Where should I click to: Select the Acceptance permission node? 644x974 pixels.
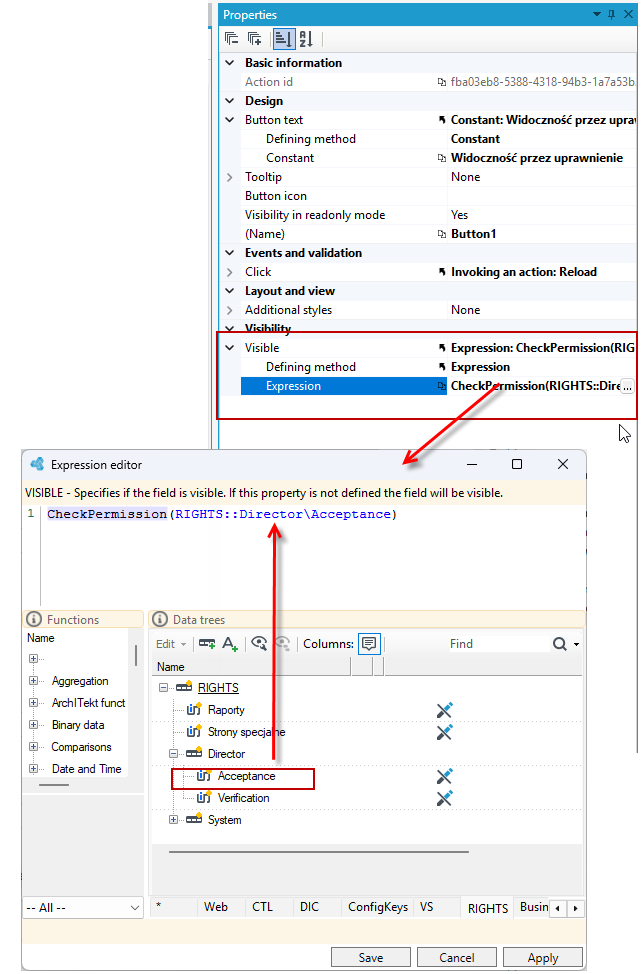point(246,776)
